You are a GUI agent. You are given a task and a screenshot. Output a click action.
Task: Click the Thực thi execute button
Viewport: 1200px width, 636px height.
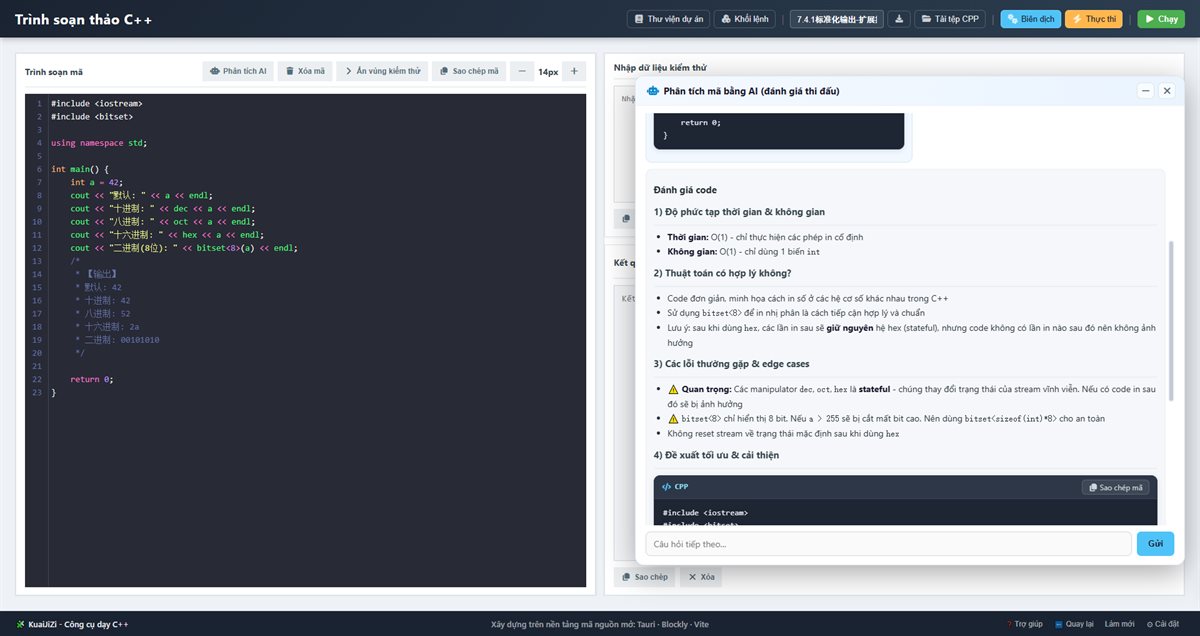point(1093,19)
